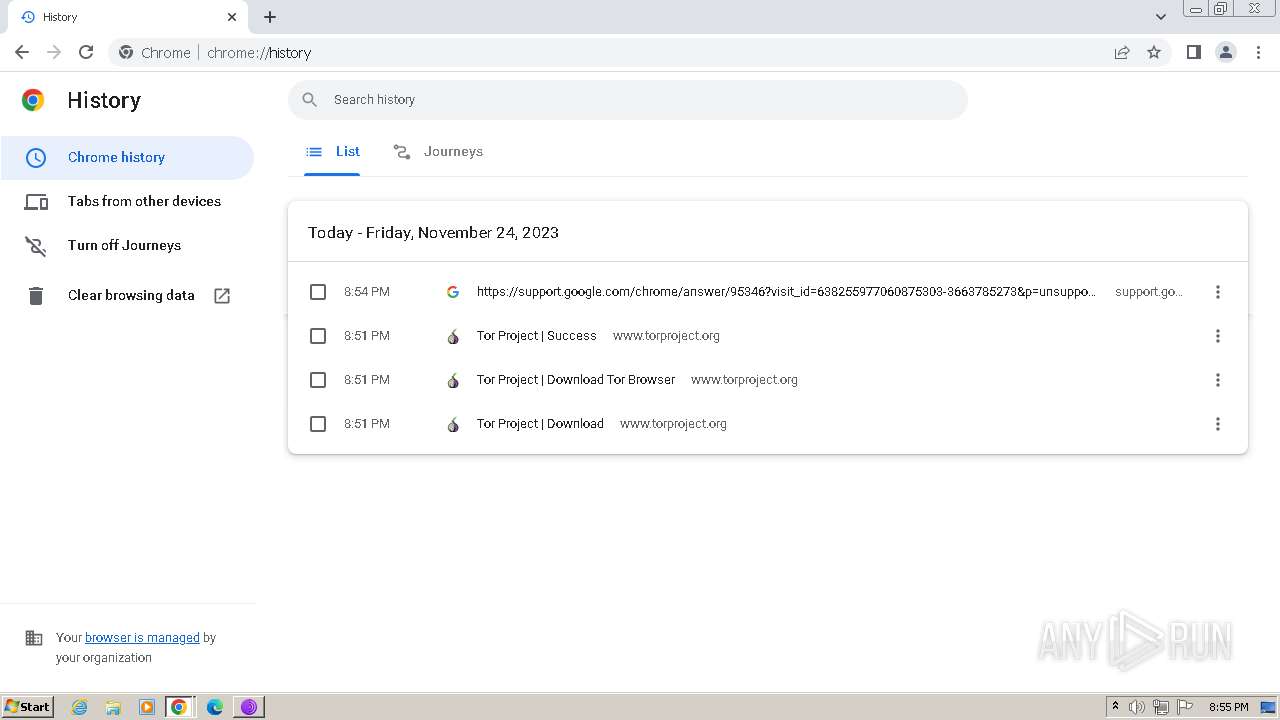This screenshot has width=1280, height=720.
Task: Open Tor Browser from the taskbar
Action: point(249,707)
